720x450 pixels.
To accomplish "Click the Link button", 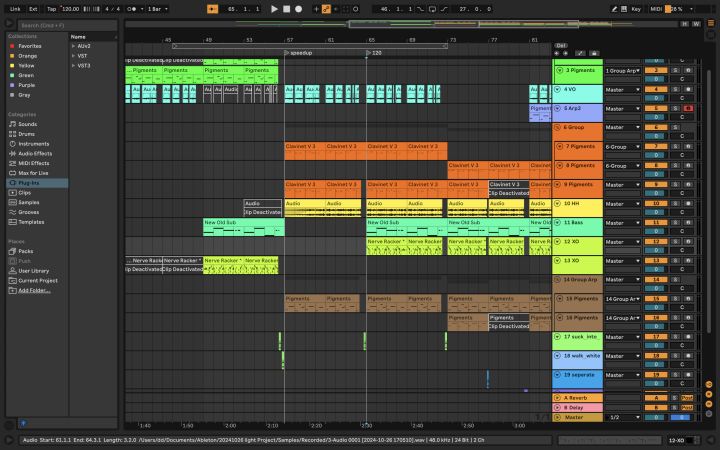I will 14,8.
